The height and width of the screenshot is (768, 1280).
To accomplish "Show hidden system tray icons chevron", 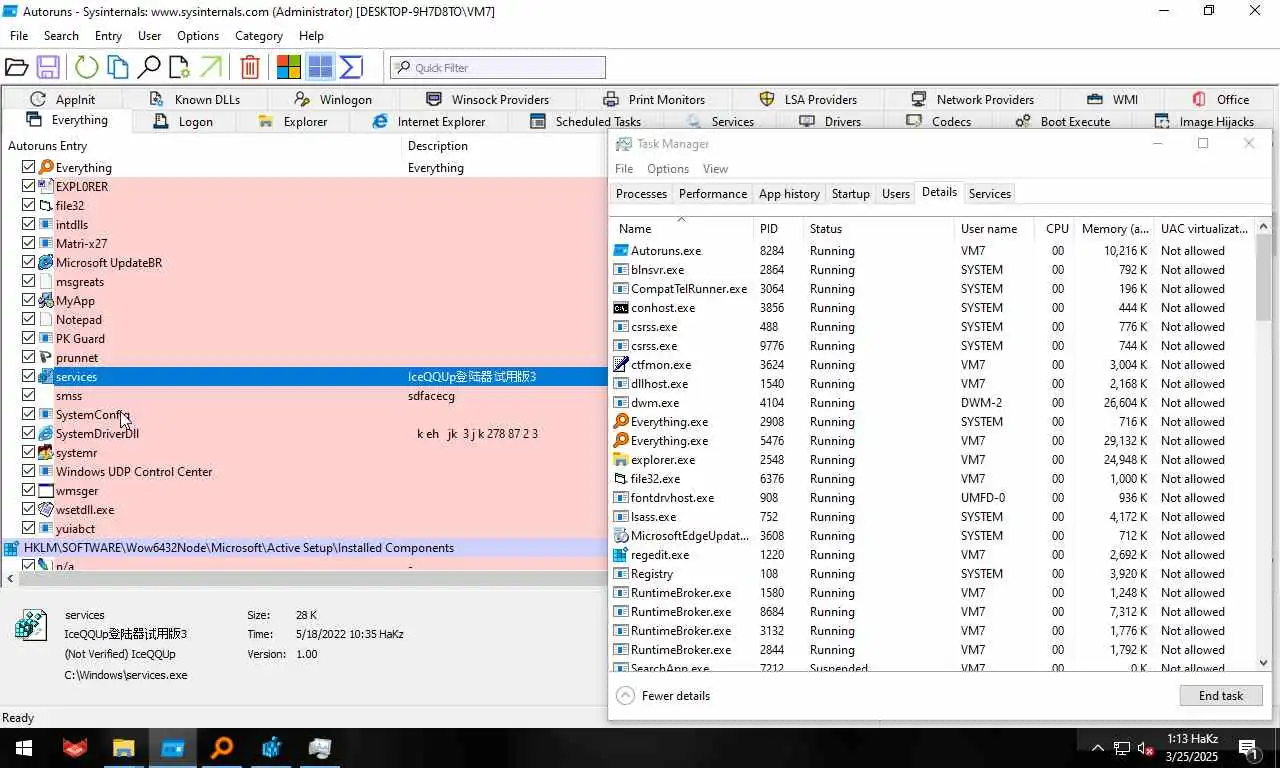I will pyautogui.click(x=1097, y=748).
